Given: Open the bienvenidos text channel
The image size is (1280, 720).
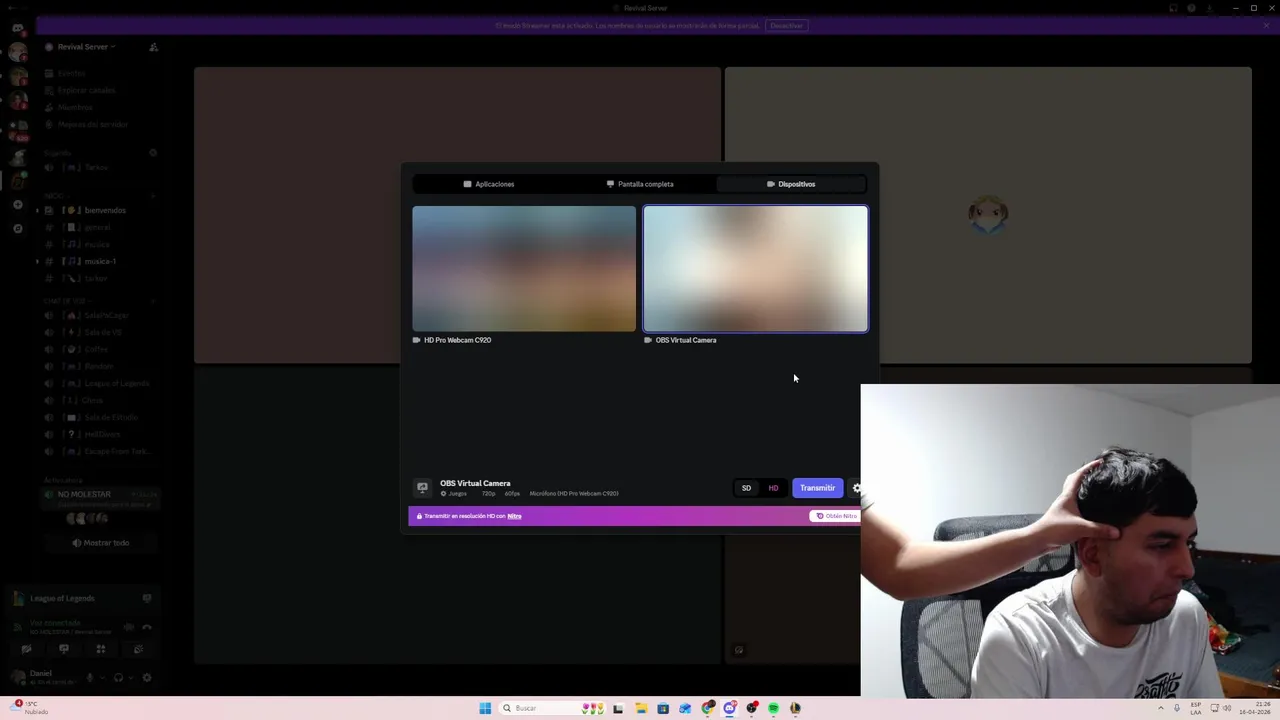Looking at the screenshot, I should click(100, 210).
